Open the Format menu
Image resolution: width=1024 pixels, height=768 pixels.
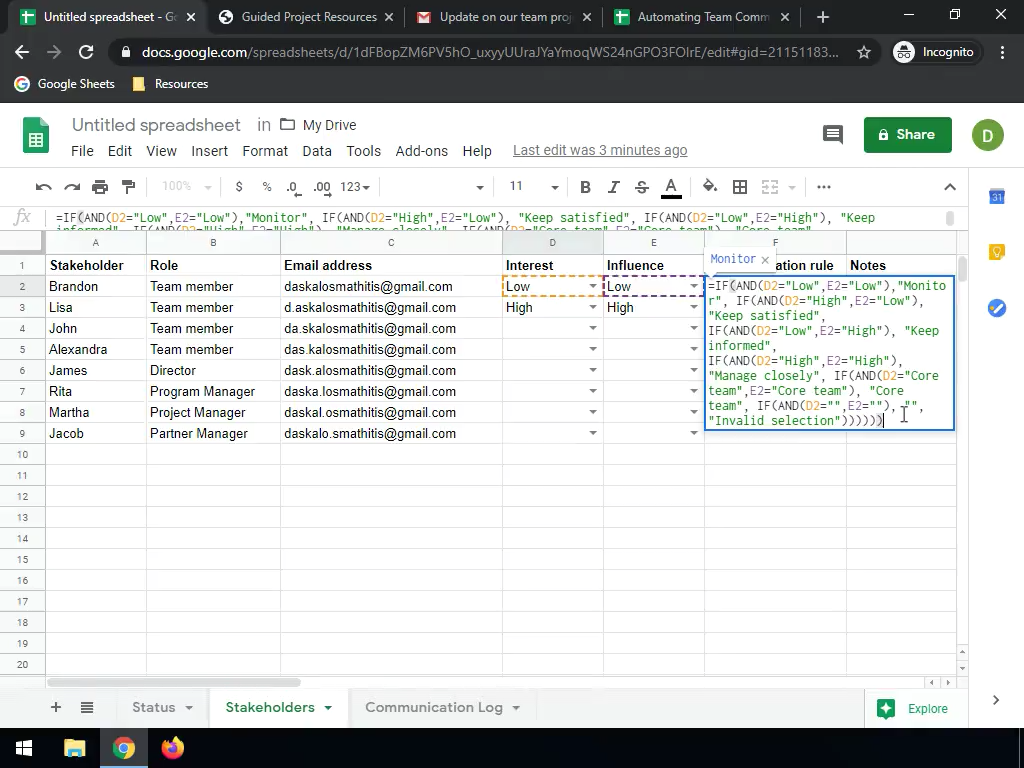tap(264, 151)
